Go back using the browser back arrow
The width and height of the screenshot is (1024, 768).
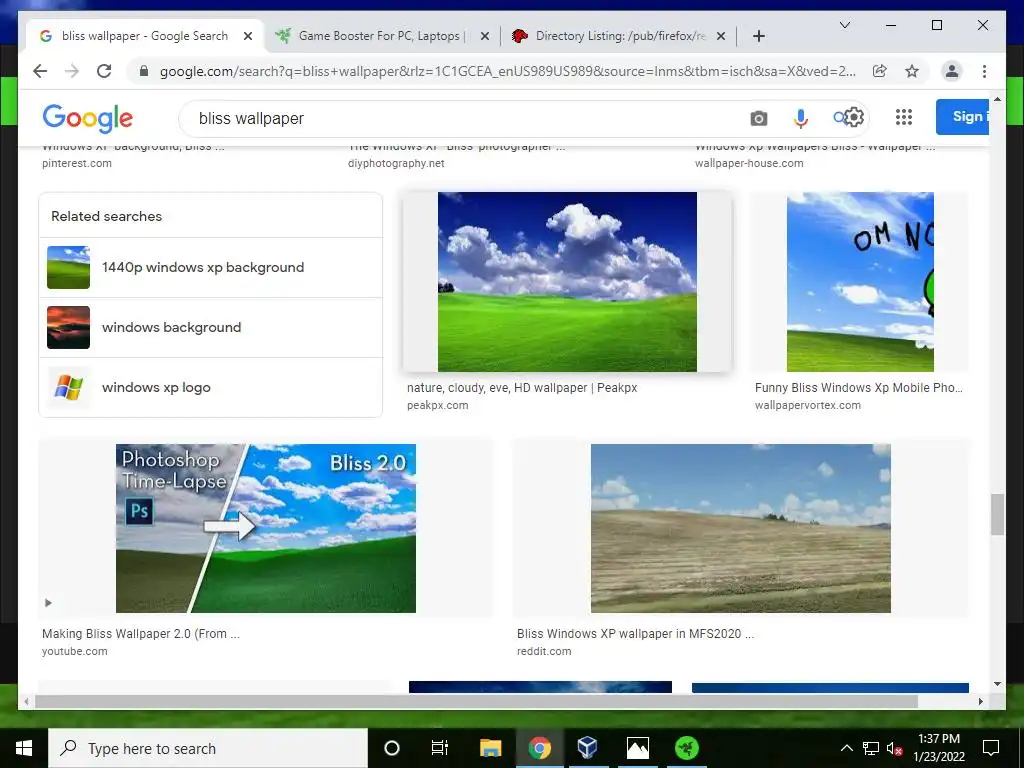[x=40, y=71]
